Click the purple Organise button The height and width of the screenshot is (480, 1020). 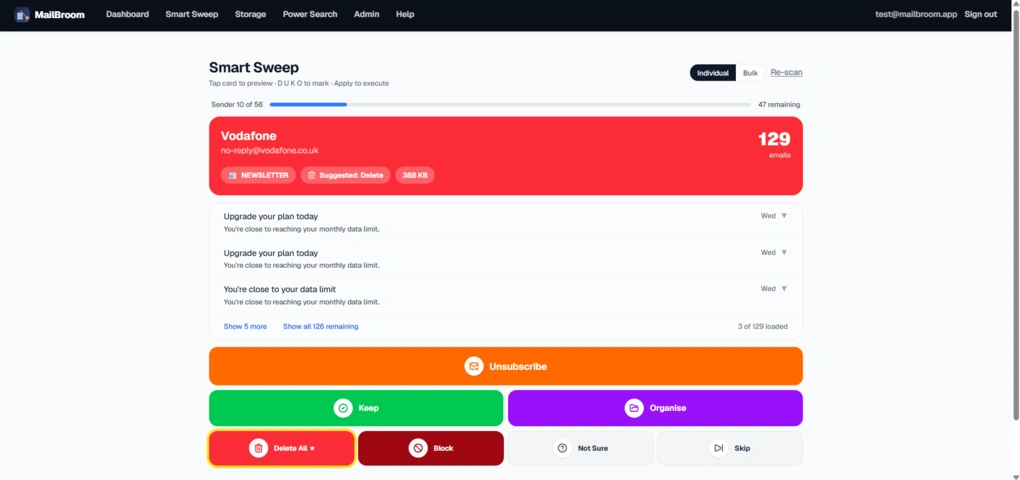[655, 408]
